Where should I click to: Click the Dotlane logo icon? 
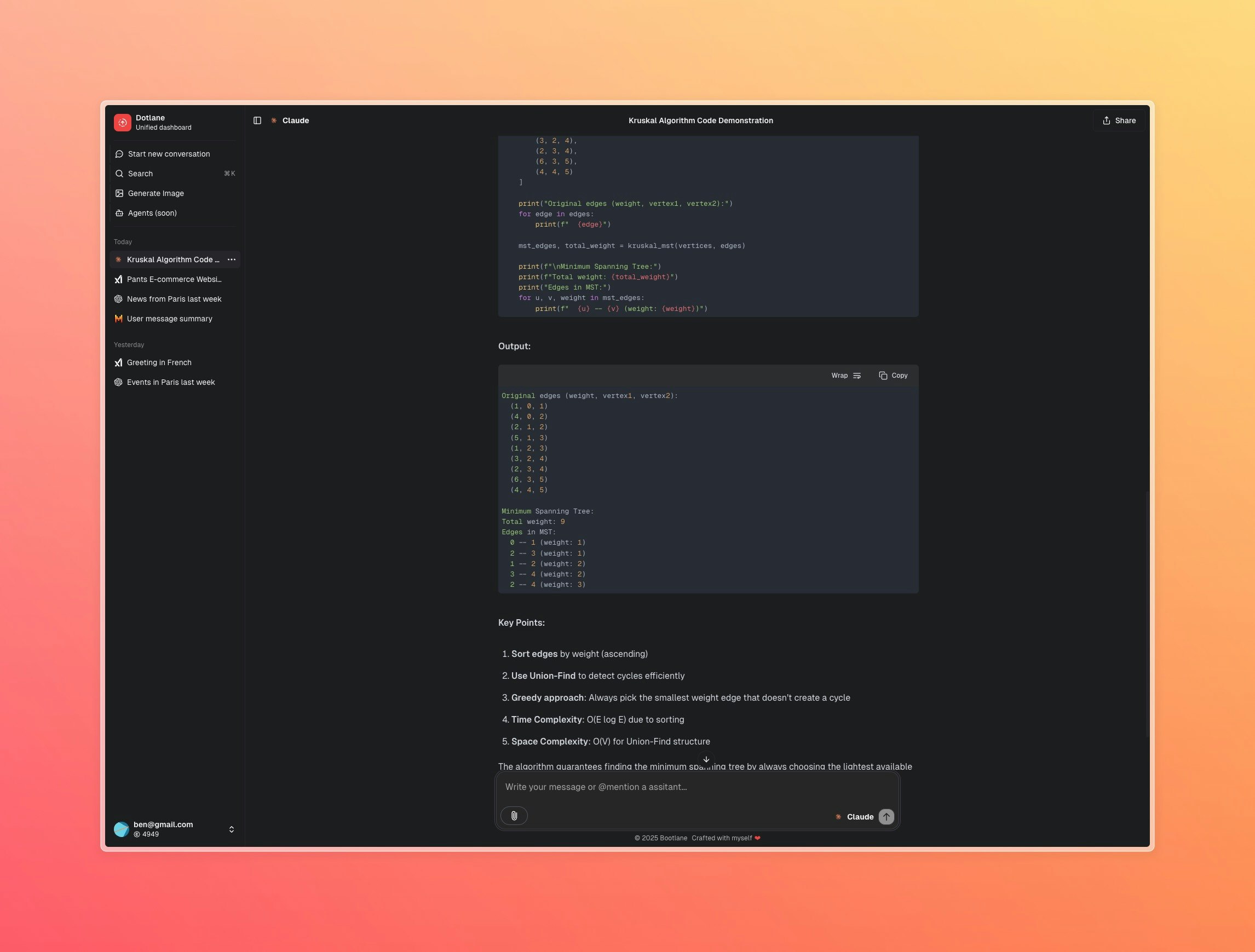pos(123,123)
